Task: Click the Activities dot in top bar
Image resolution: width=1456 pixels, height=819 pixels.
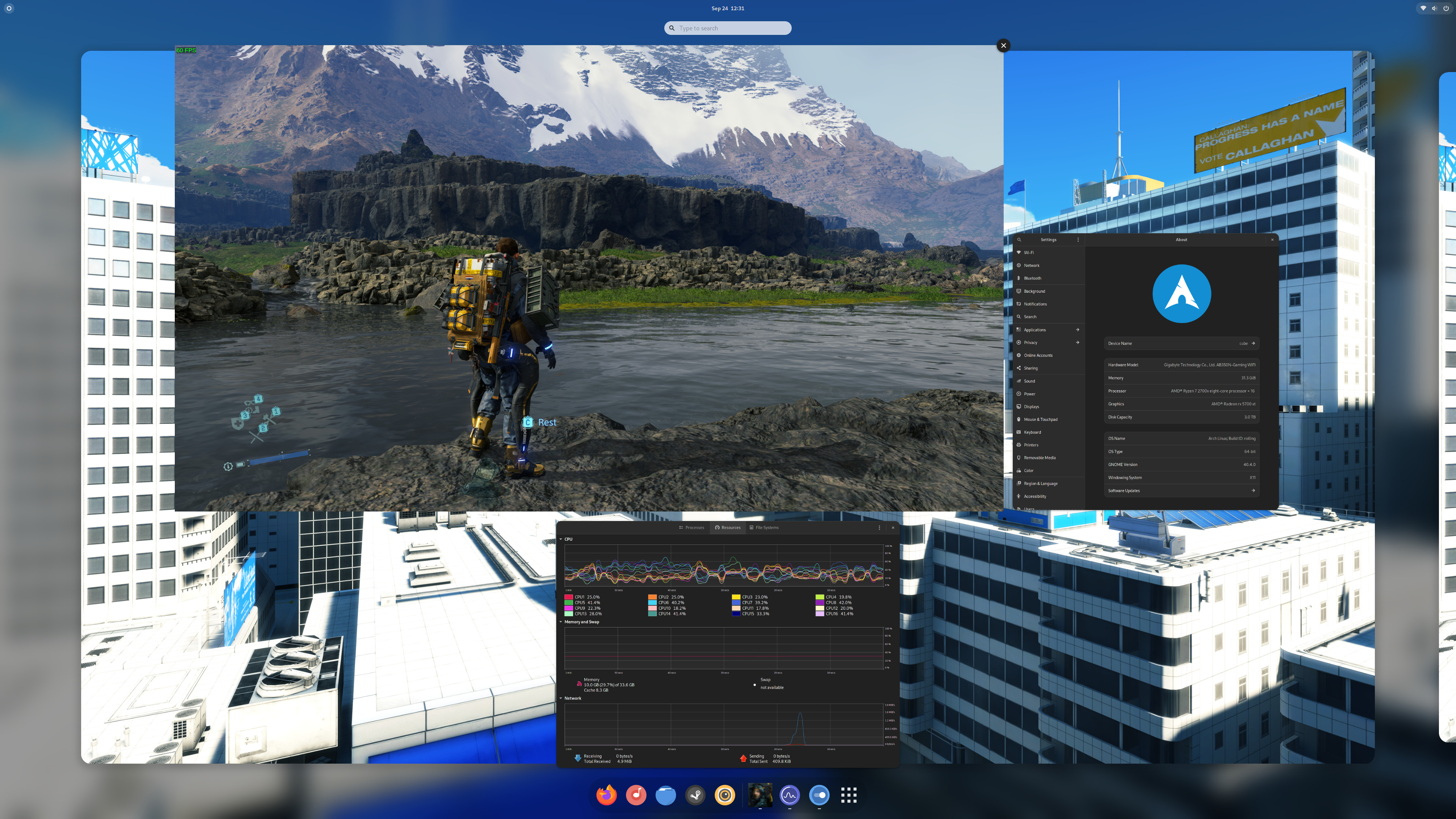Action: 9,8
